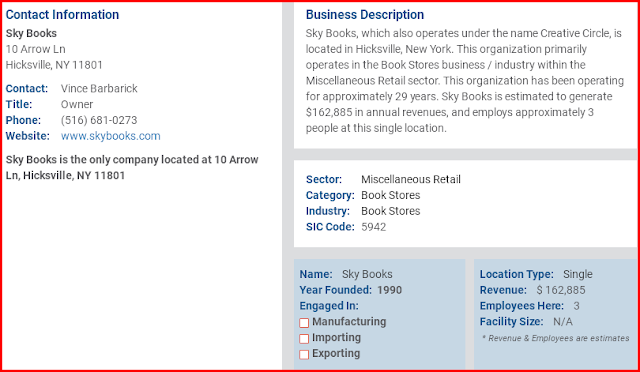Click the contact name Vince Barbarick
The image size is (640, 372).
coord(99,88)
